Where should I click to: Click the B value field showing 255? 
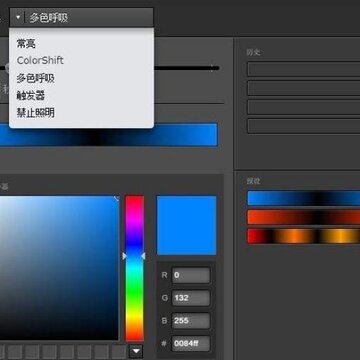191,321
